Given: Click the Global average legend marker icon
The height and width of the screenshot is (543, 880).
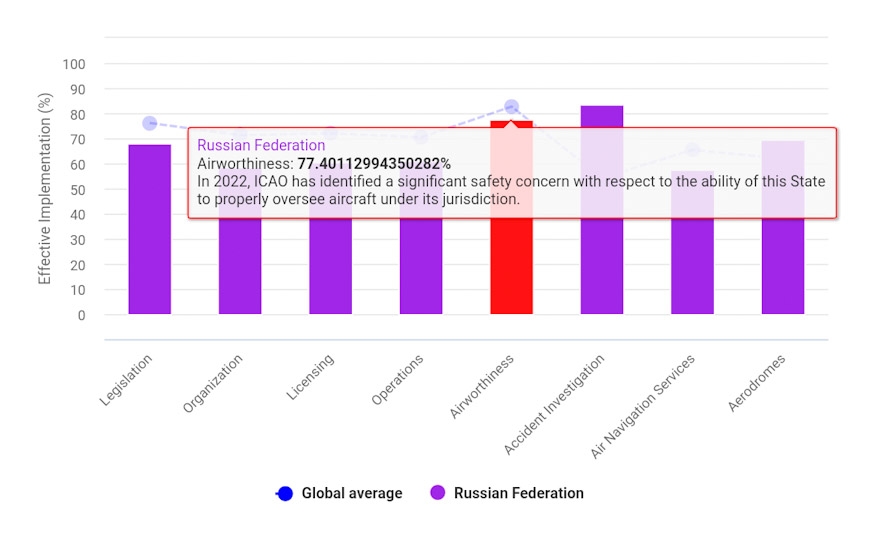Looking at the screenshot, I should click(x=285, y=493).
